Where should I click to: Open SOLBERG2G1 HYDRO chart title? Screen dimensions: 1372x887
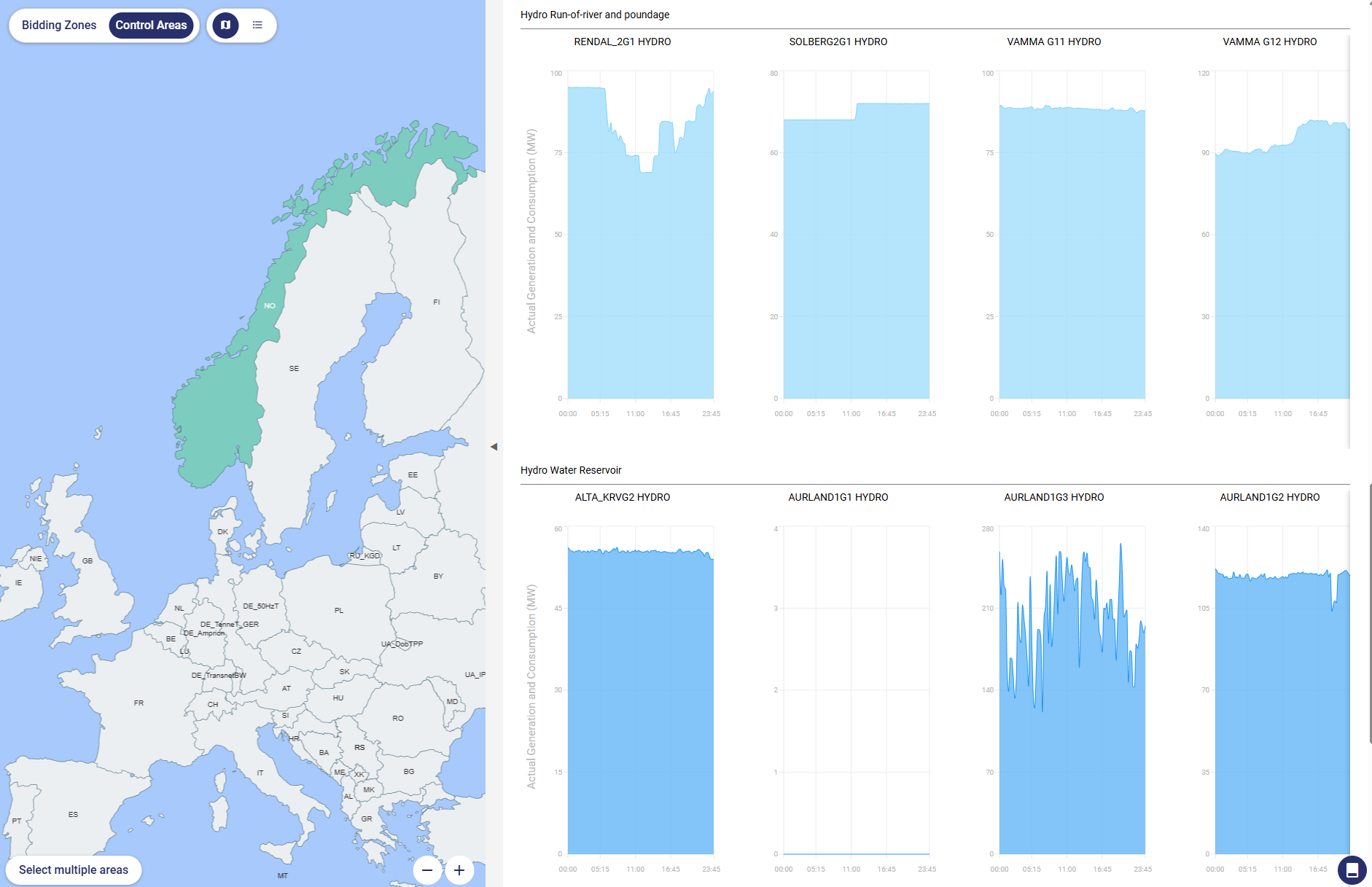(x=838, y=42)
